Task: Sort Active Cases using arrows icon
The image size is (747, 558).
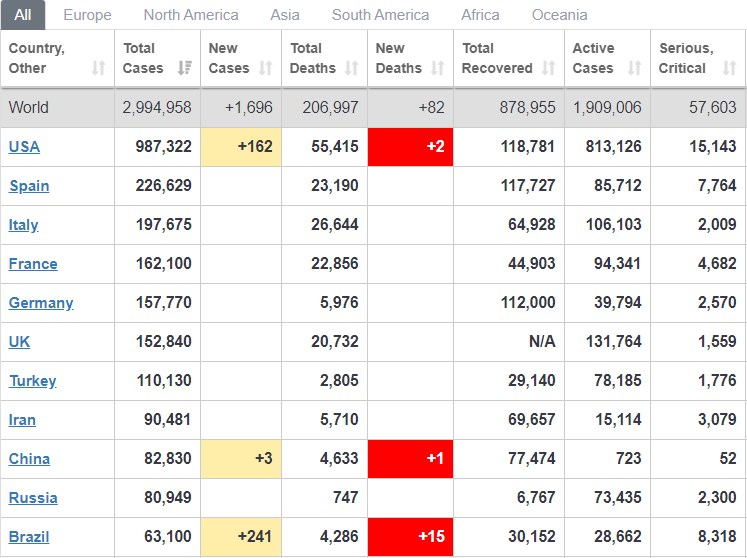Action: click(x=635, y=68)
